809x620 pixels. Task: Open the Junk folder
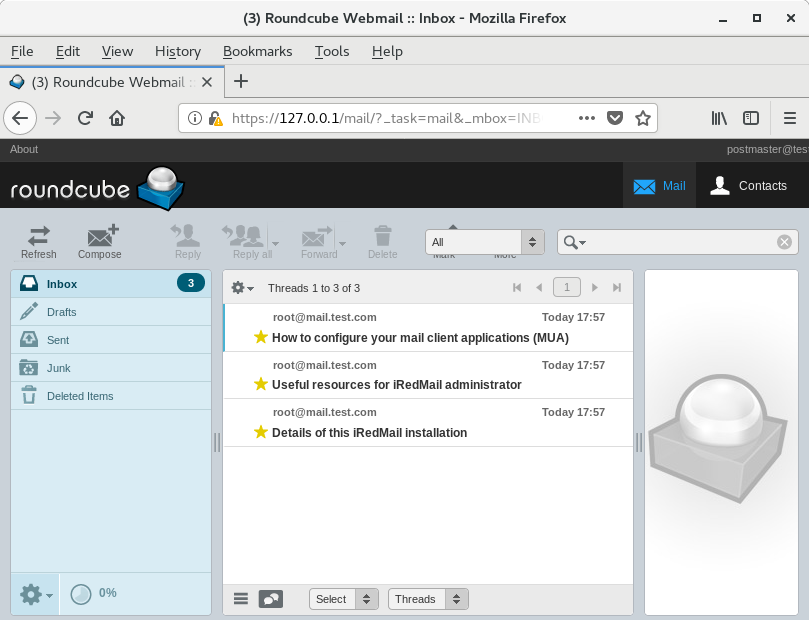coord(60,367)
